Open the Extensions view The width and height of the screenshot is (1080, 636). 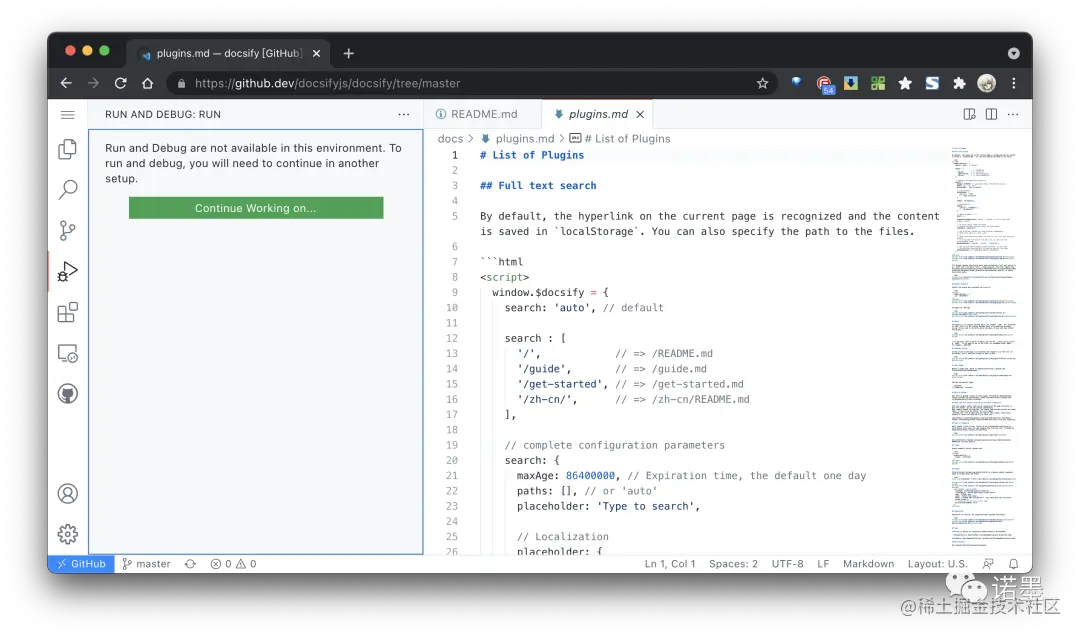point(68,313)
